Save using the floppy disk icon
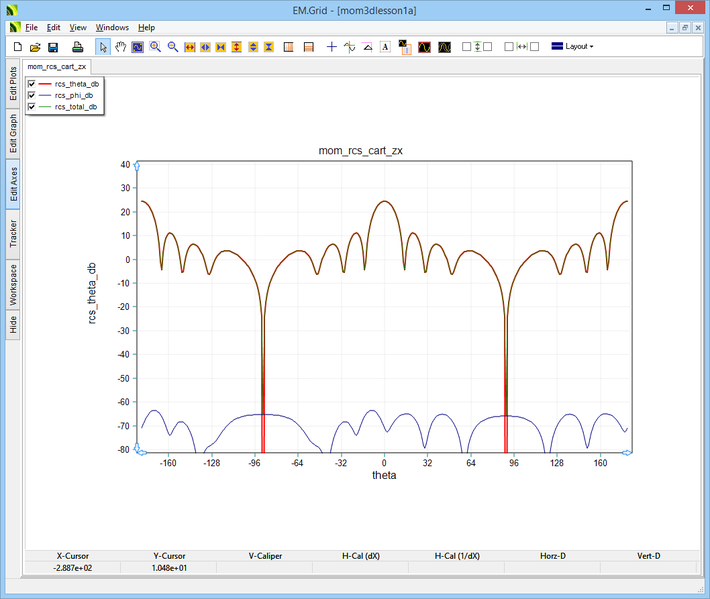 [x=53, y=47]
